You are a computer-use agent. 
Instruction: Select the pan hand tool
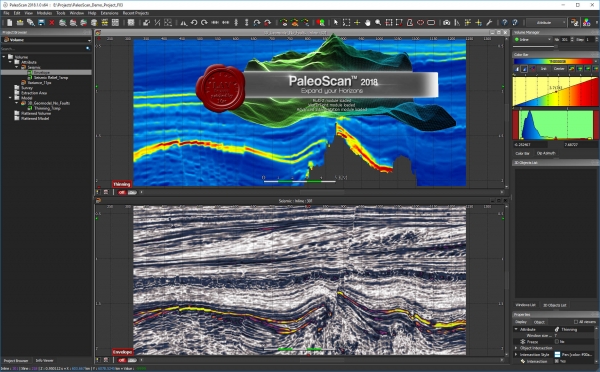coord(367,23)
